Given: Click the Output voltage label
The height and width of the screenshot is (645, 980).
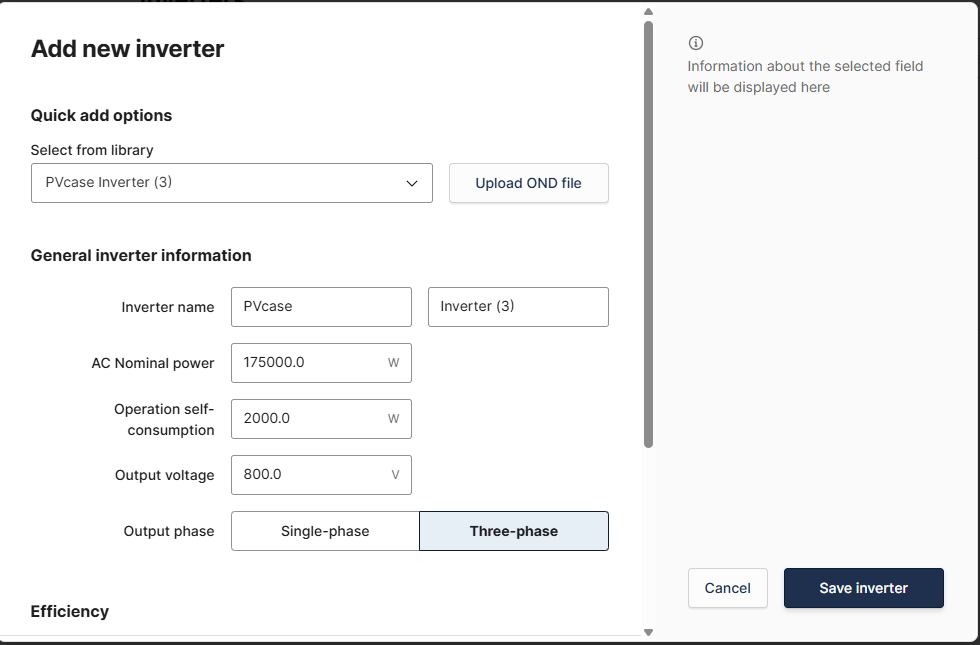Looking at the screenshot, I should click(164, 475).
